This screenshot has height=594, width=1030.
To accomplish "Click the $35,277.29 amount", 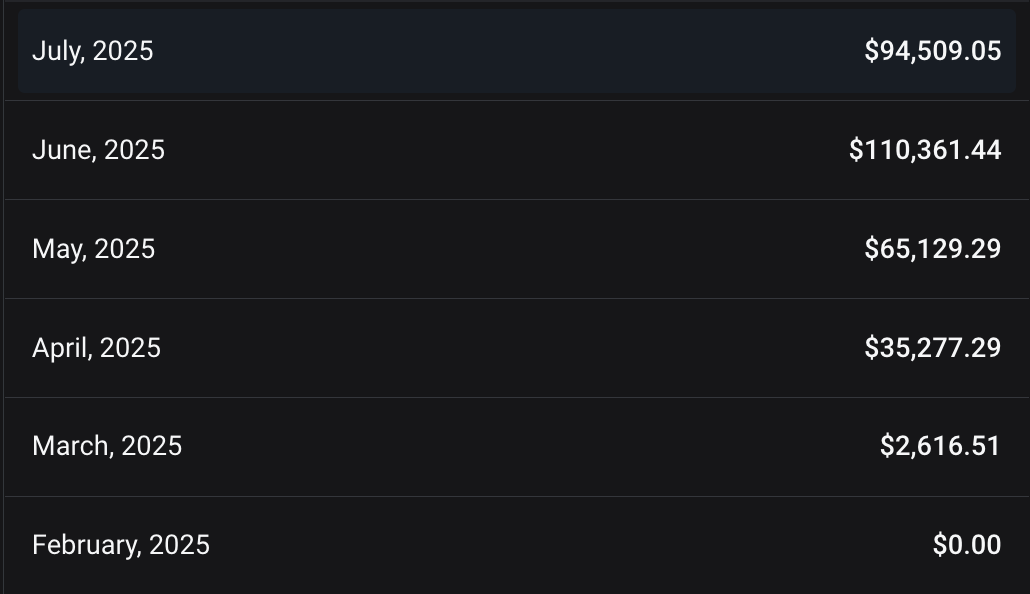I will 933,348.
